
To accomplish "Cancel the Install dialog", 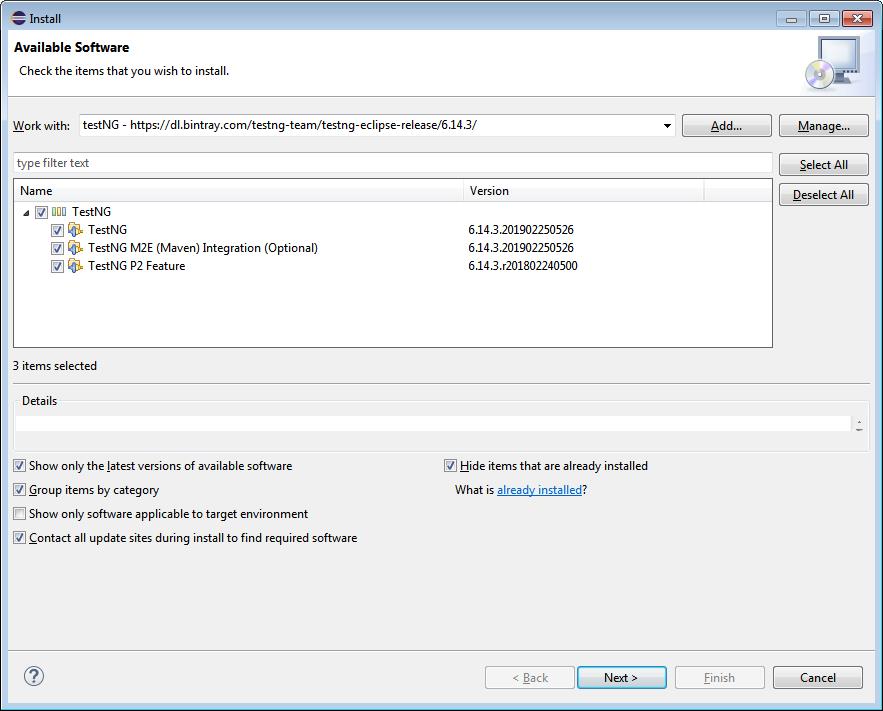I will [x=818, y=677].
